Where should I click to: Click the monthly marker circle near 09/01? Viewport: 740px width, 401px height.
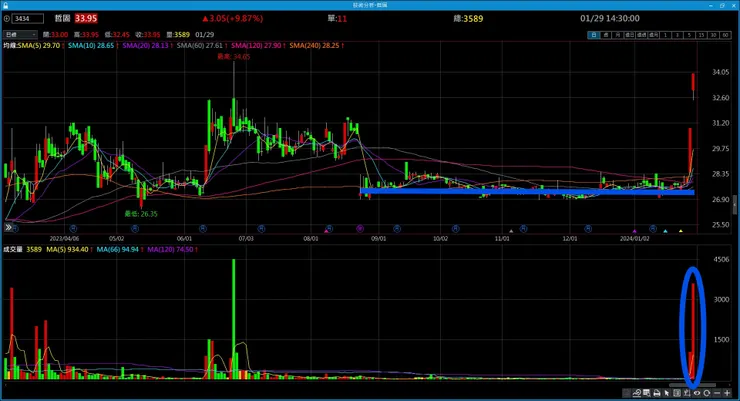click(396, 229)
